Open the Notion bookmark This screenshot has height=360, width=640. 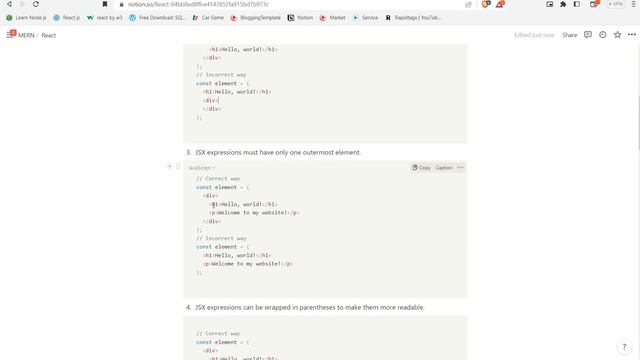(300, 18)
